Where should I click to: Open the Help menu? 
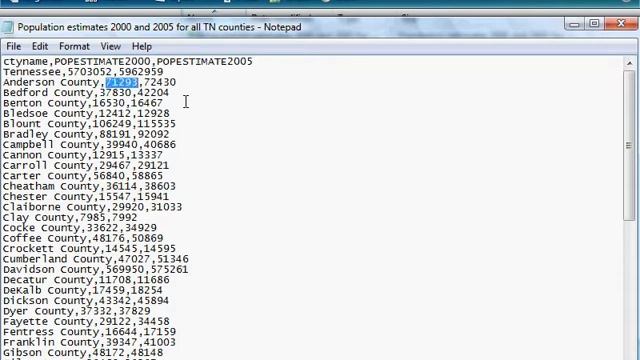[x=142, y=47]
